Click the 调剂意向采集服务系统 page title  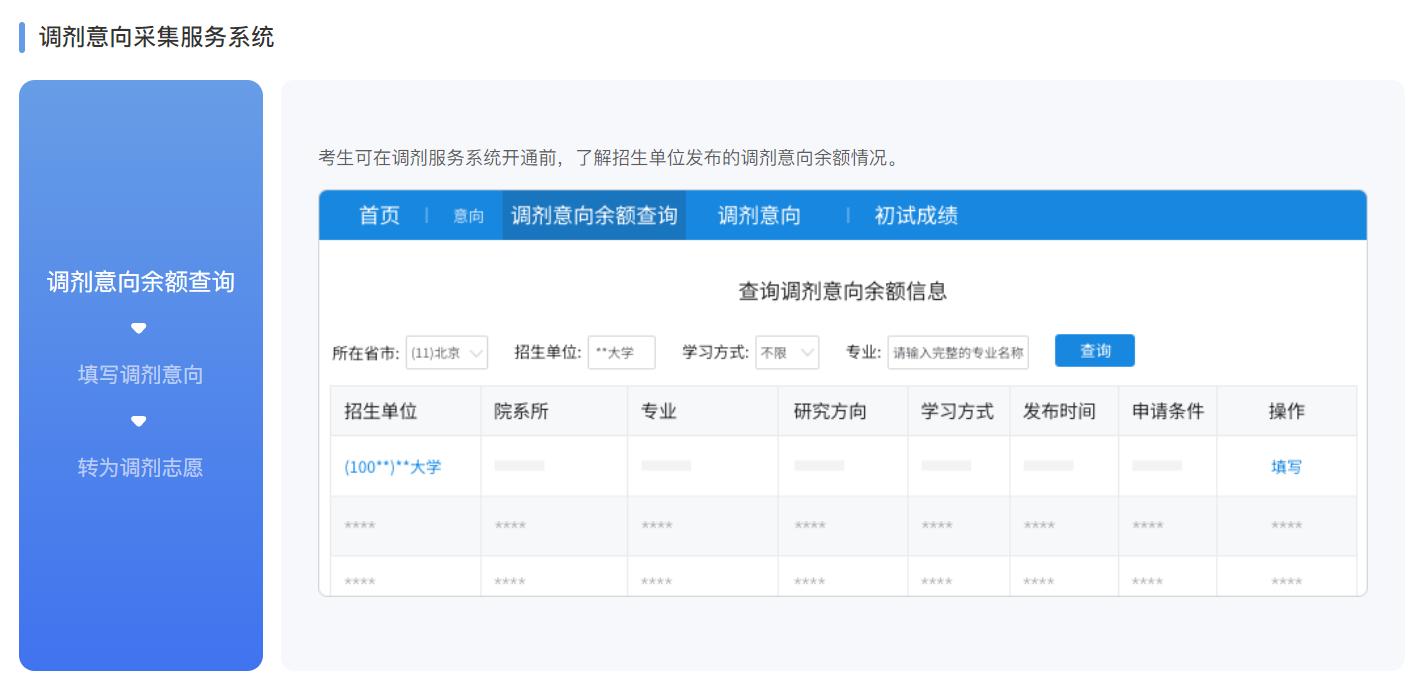[x=156, y=37]
